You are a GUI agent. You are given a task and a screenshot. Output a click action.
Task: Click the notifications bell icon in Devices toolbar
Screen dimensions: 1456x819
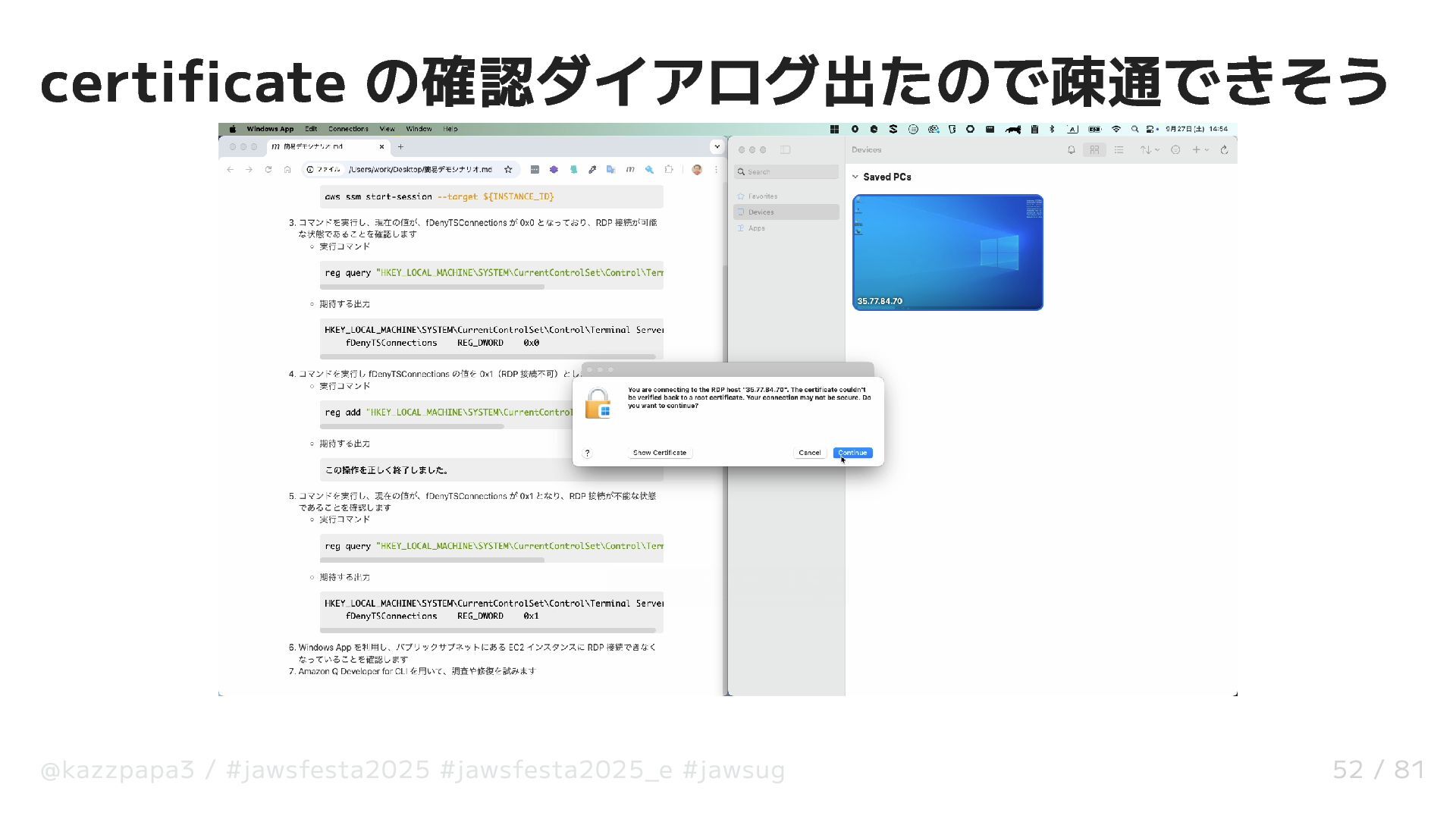pyautogui.click(x=1072, y=150)
